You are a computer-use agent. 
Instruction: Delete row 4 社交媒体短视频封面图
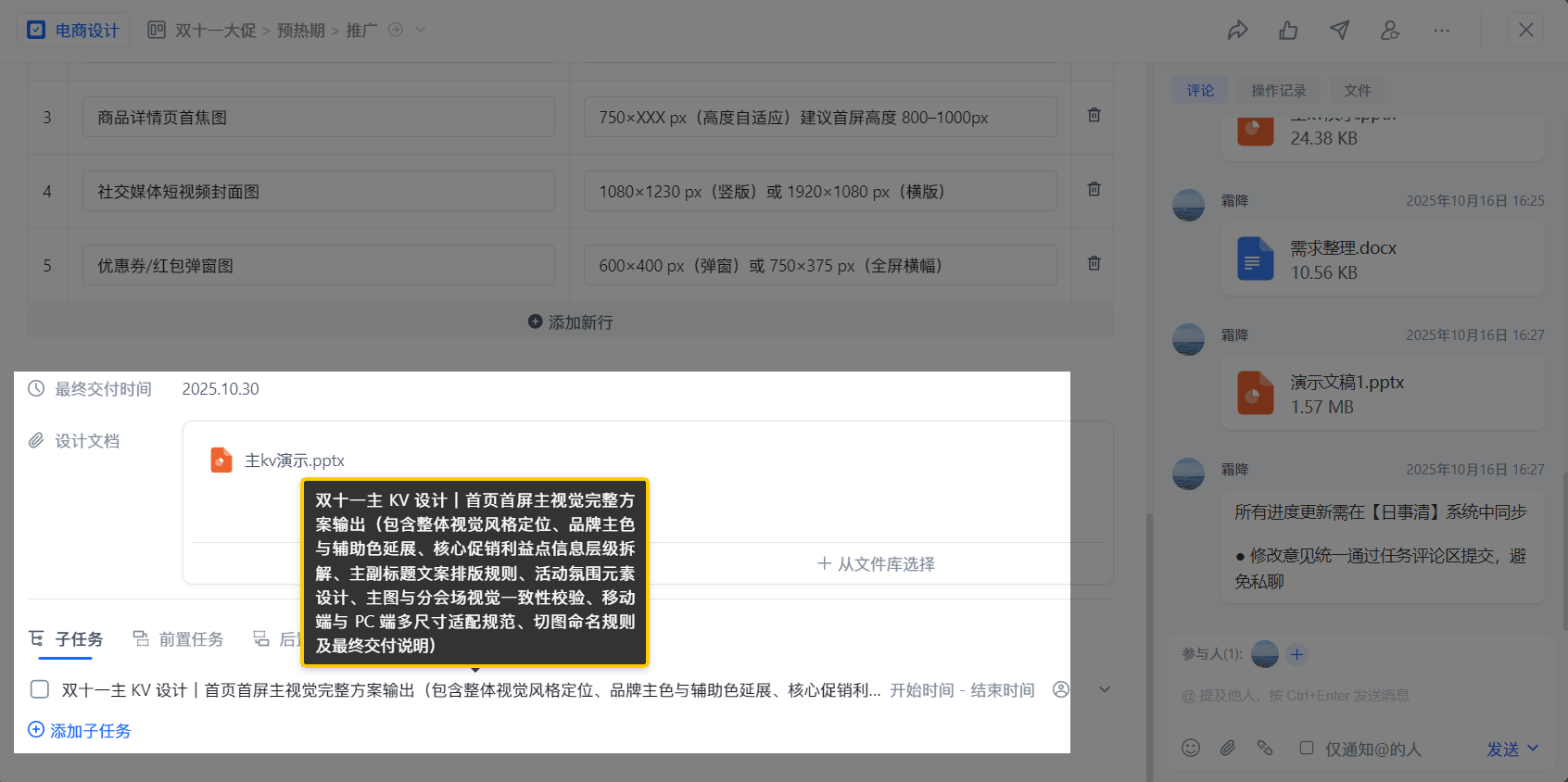pyautogui.click(x=1094, y=190)
